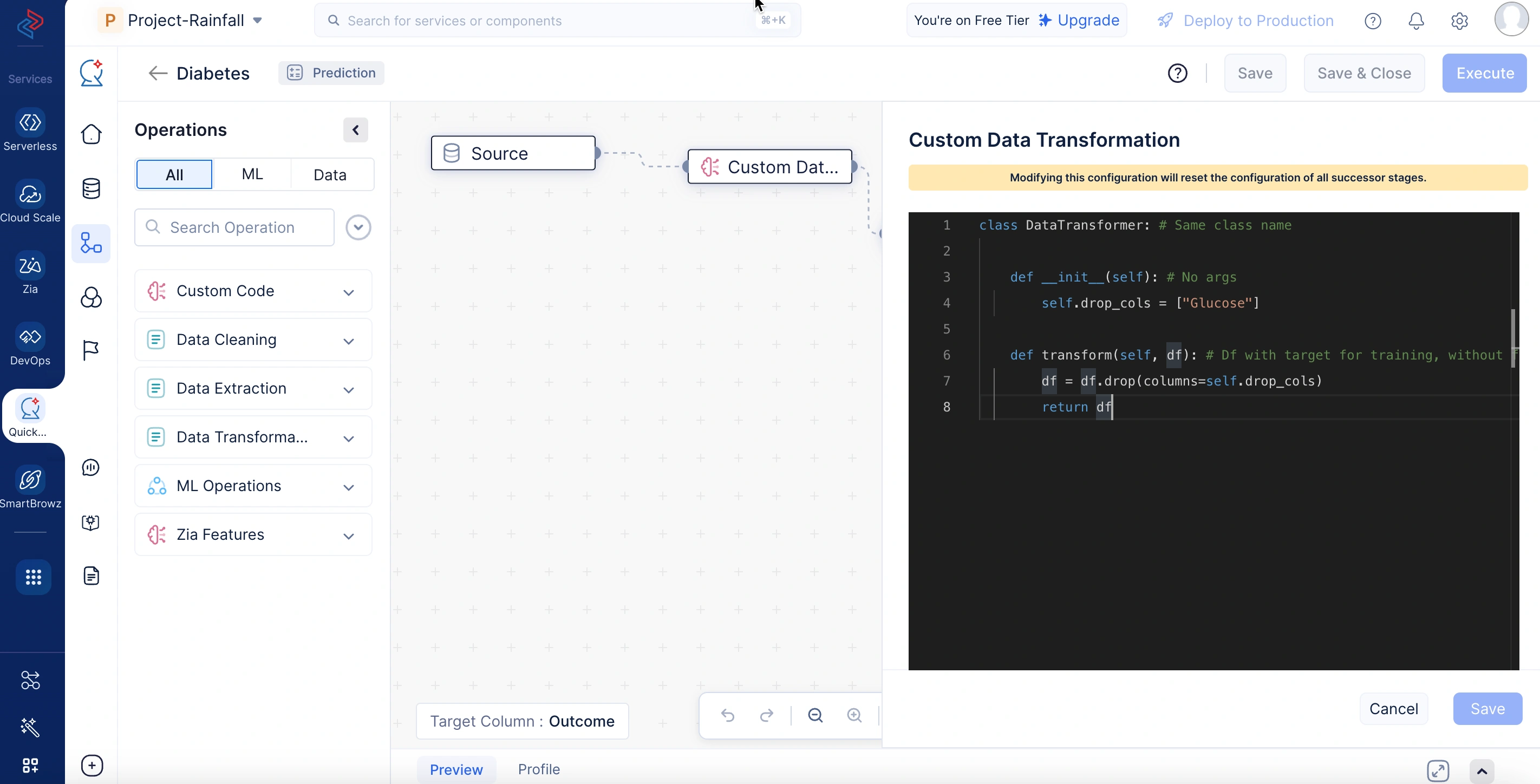
Task: Open the notifications bell
Action: pyautogui.click(x=1415, y=21)
